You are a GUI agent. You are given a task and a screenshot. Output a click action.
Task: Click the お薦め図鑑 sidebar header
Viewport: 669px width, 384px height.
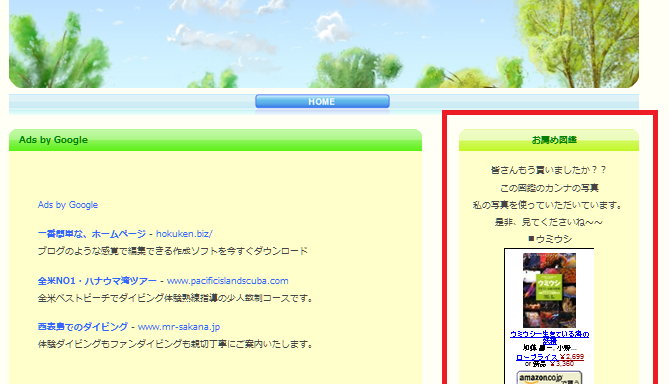(x=549, y=140)
